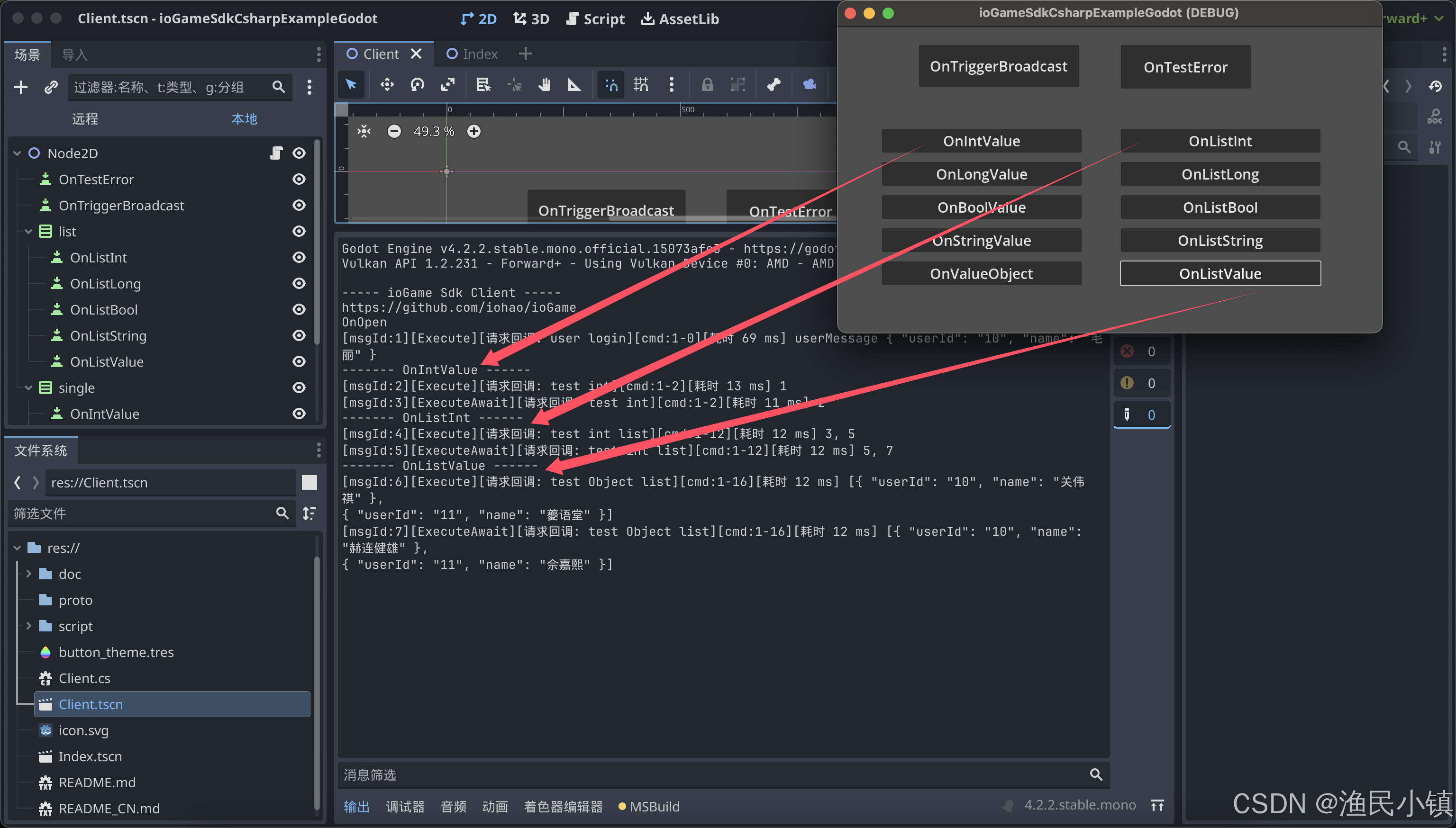Collapse the single node branch
Image resolution: width=1456 pixels, height=828 pixels.
point(28,387)
